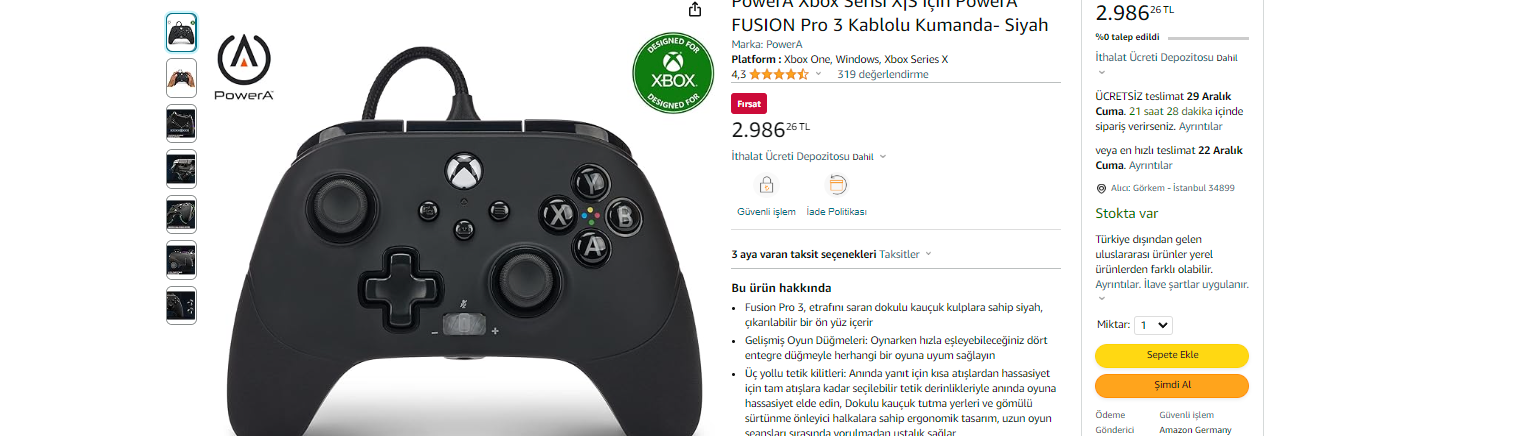Open the Miktar quantity dropdown
The width and height of the screenshot is (1528, 436).
pyautogui.click(x=1153, y=325)
